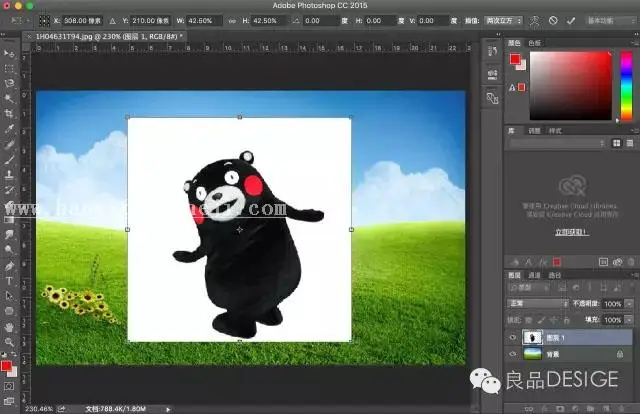Click libraries list view button
Viewport: 640px width, 414px height.
click(630, 143)
